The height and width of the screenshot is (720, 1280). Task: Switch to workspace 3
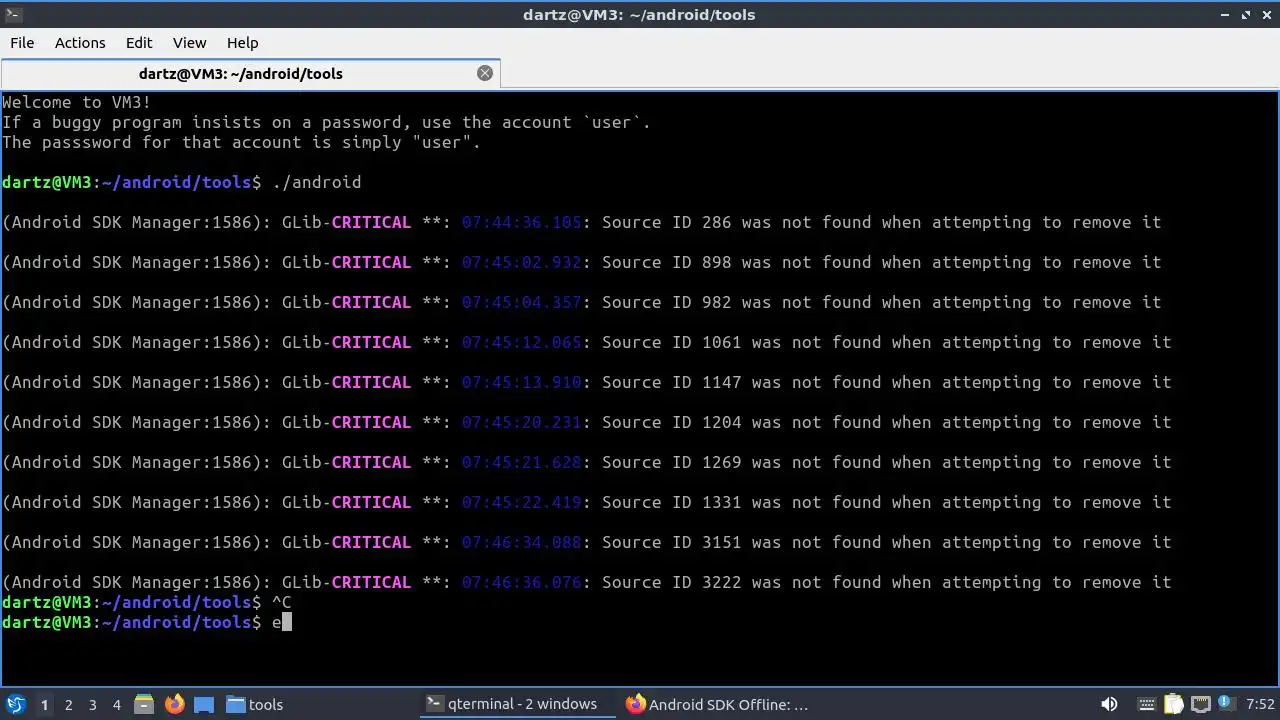pyautogui.click(x=92, y=704)
